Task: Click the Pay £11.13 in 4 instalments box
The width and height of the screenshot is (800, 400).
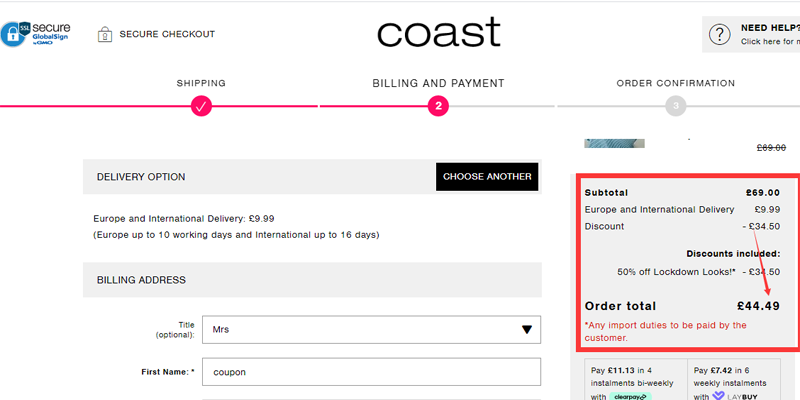Action: [x=635, y=379]
